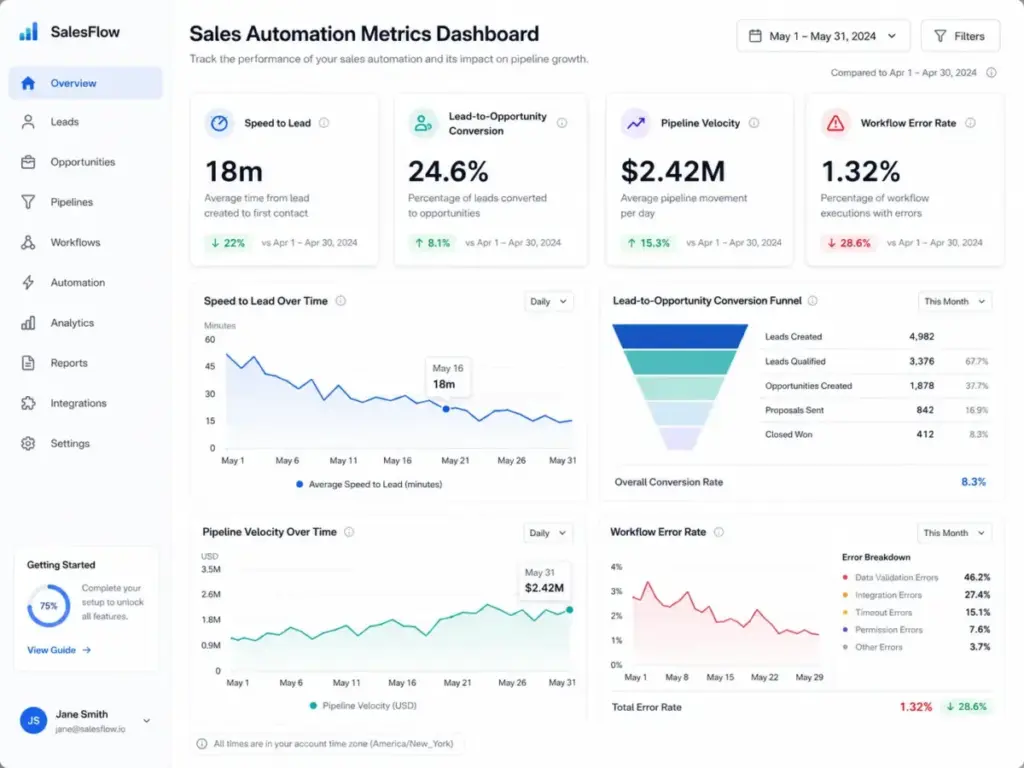Open the Integrations puzzle icon
The height and width of the screenshot is (768, 1024).
point(28,403)
